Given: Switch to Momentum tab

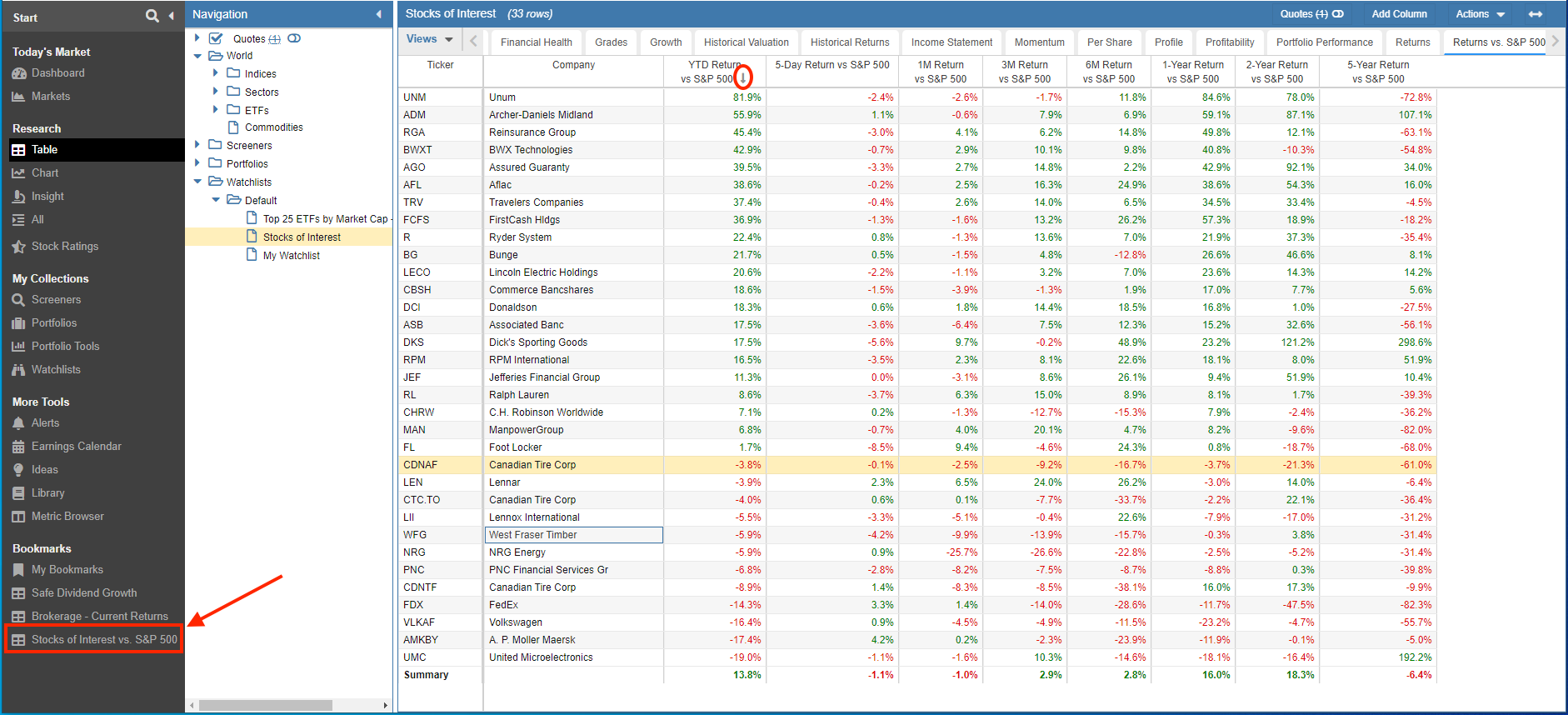Looking at the screenshot, I should click(1040, 42).
